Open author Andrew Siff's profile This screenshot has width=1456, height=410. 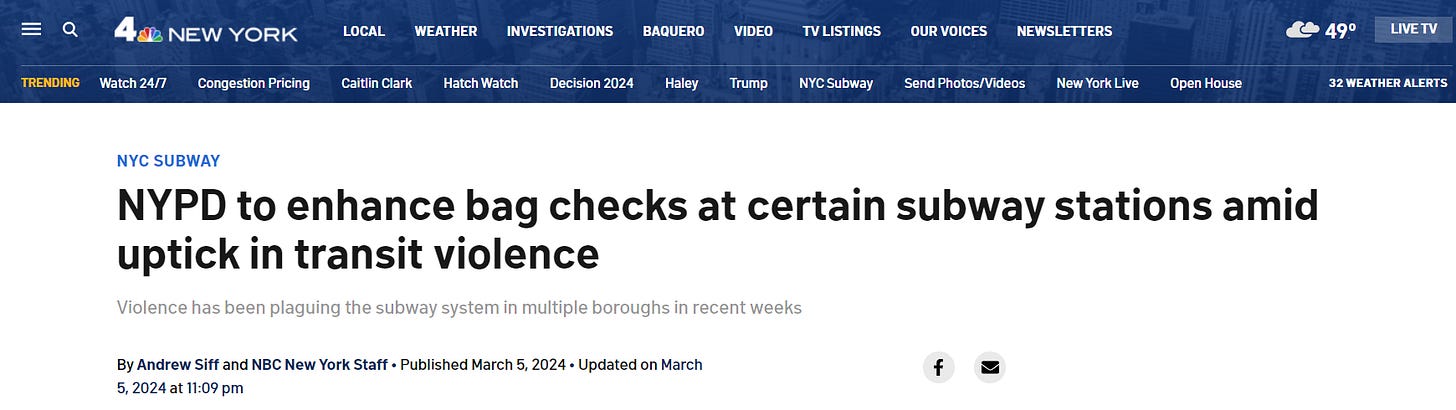click(177, 365)
